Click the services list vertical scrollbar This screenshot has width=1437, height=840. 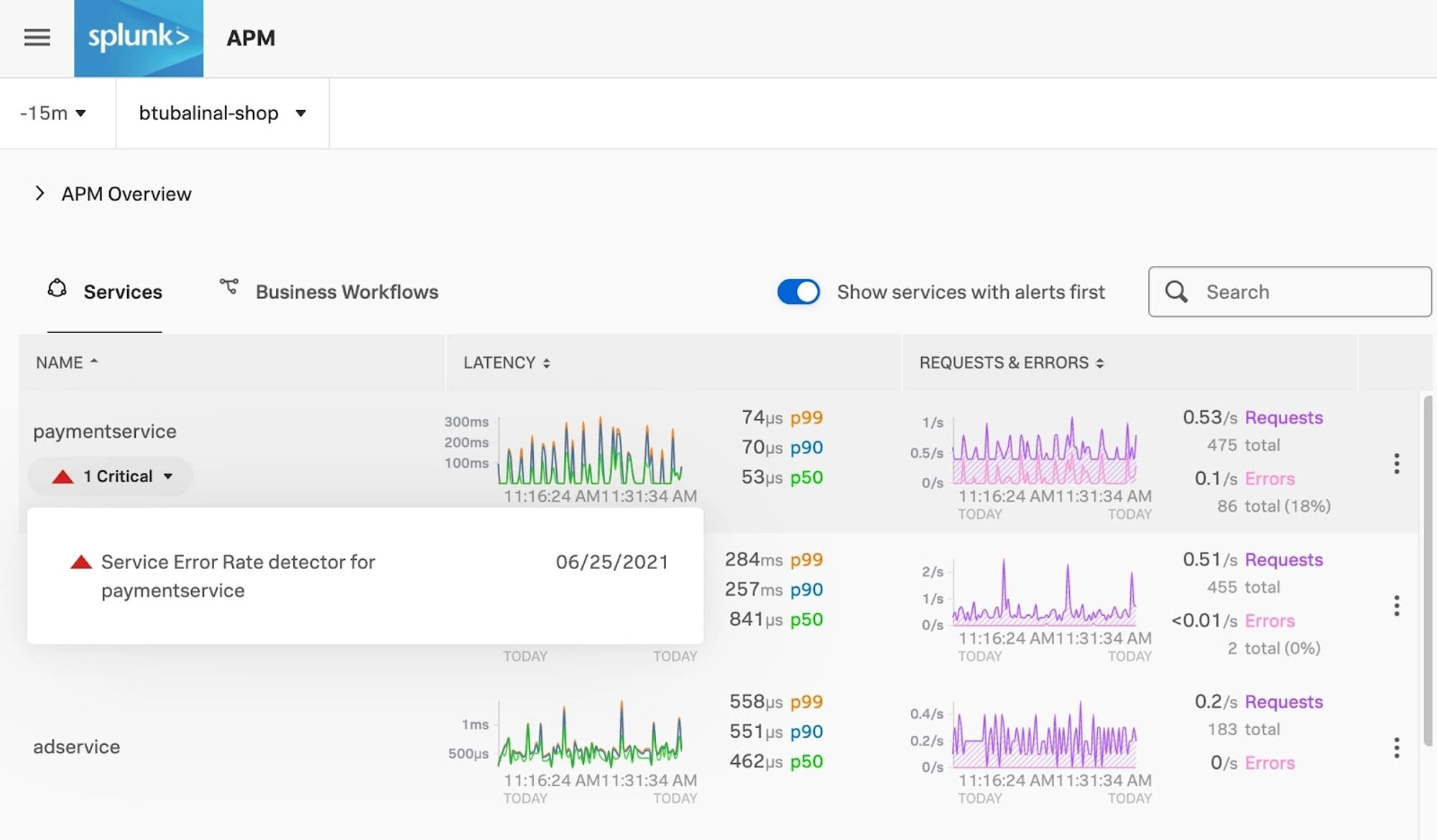(x=1428, y=571)
